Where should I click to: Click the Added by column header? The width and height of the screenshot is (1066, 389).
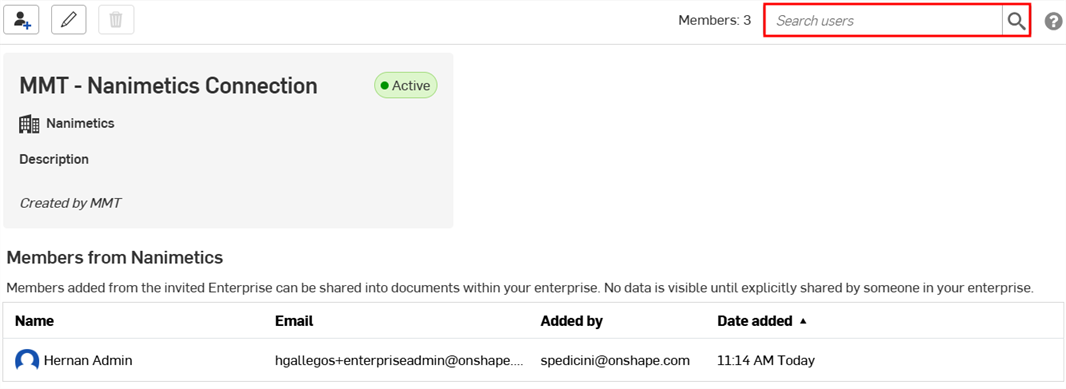pos(572,321)
